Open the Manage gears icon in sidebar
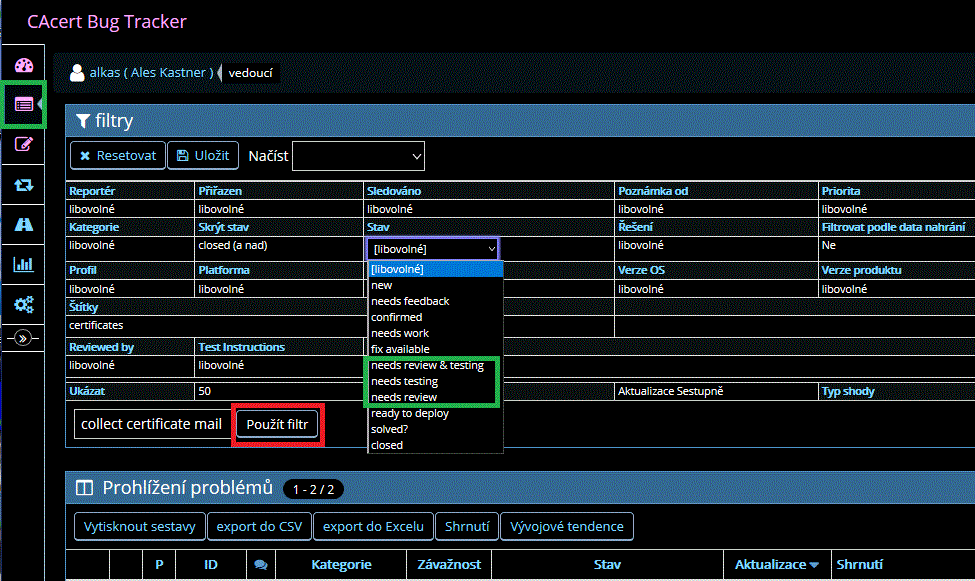The width and height of the screenshot is (975, 581). [24, 304]
